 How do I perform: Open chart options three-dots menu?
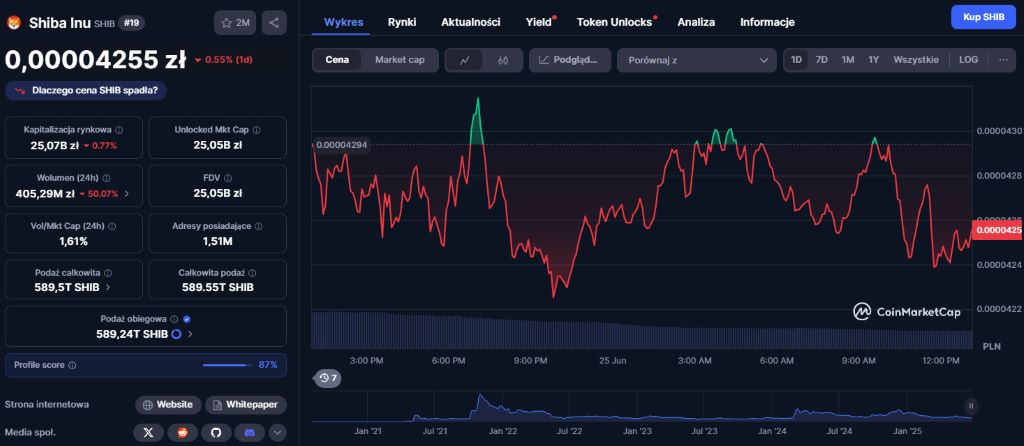click(x=1003, y=59)
